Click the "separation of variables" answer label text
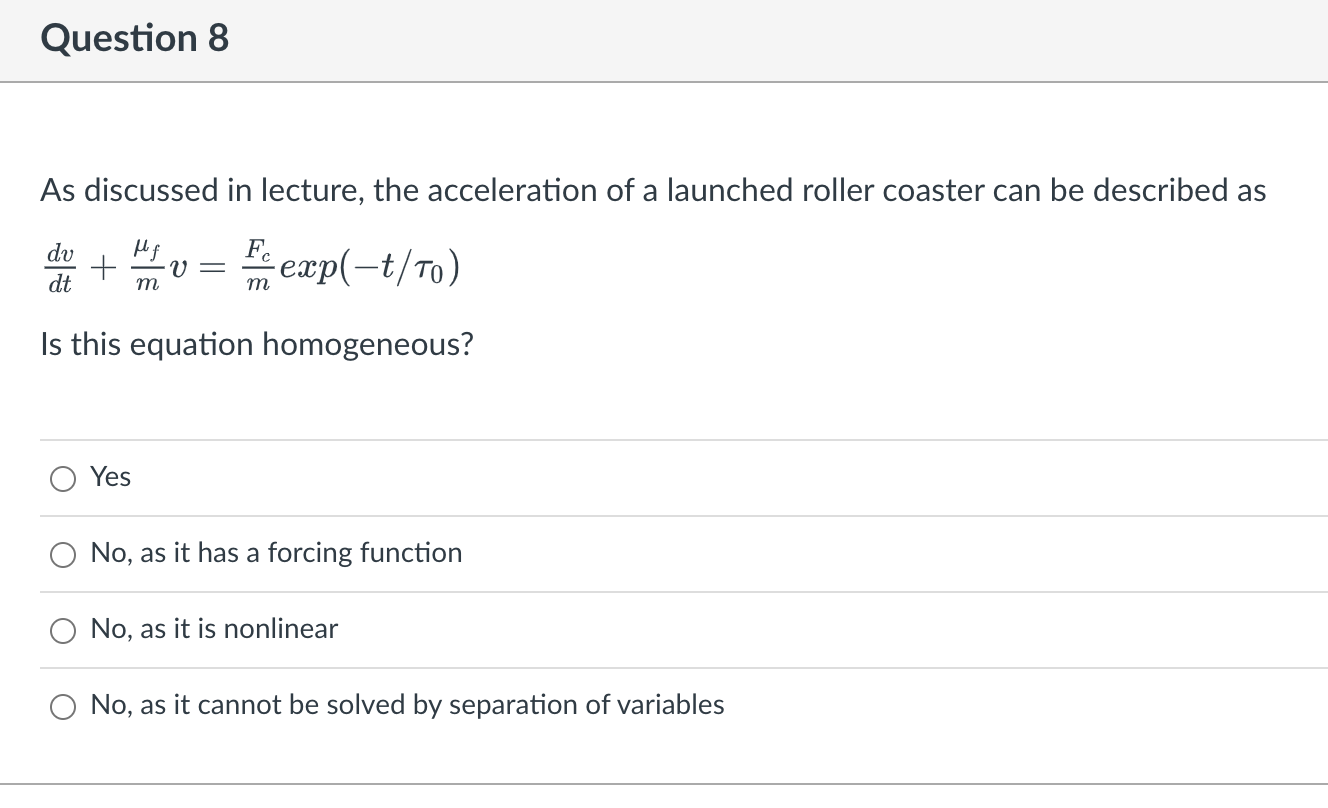The width and height of the screenshot is (1328, 808). click(406, 705)
